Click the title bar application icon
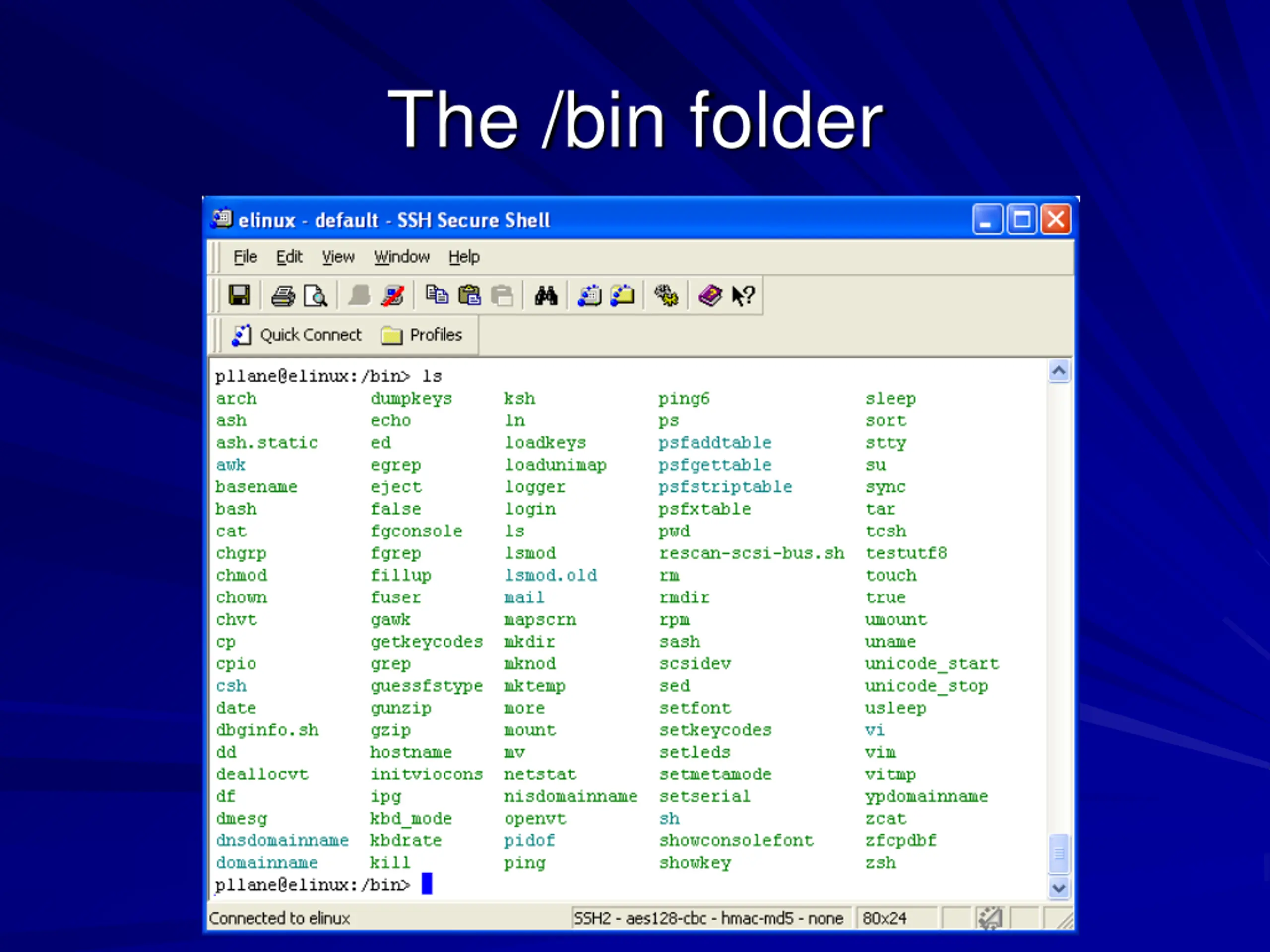Viewport: 1270px width, 952px height. point(222,219)
